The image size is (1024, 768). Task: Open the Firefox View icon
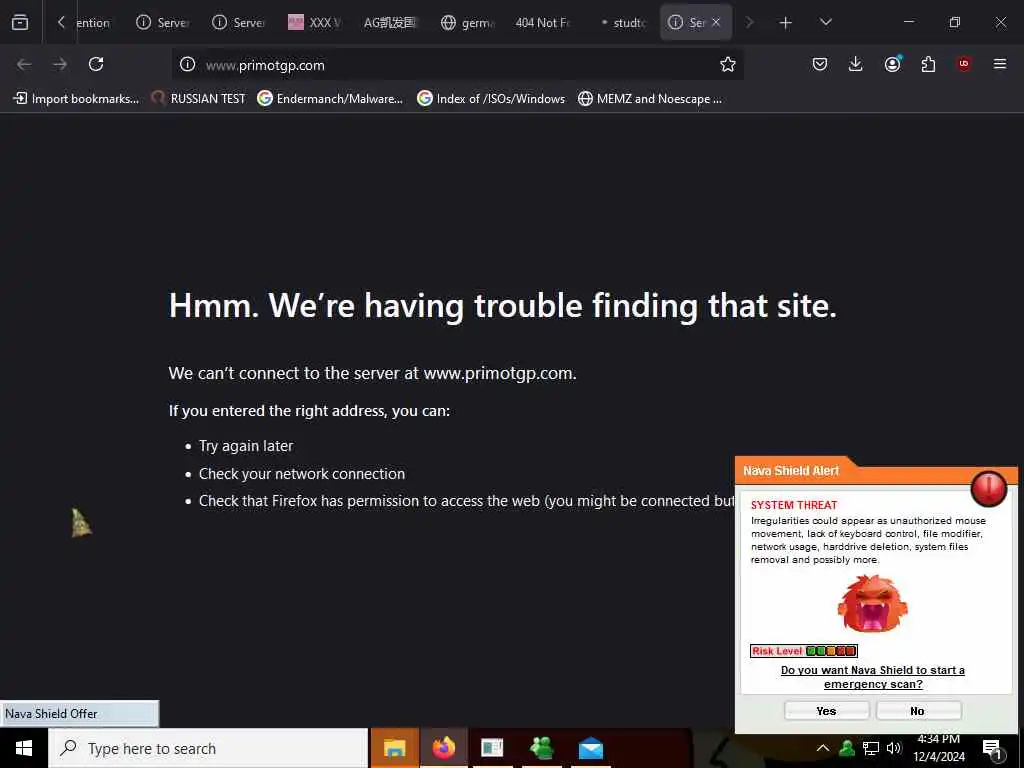click(x=20, y=22)
